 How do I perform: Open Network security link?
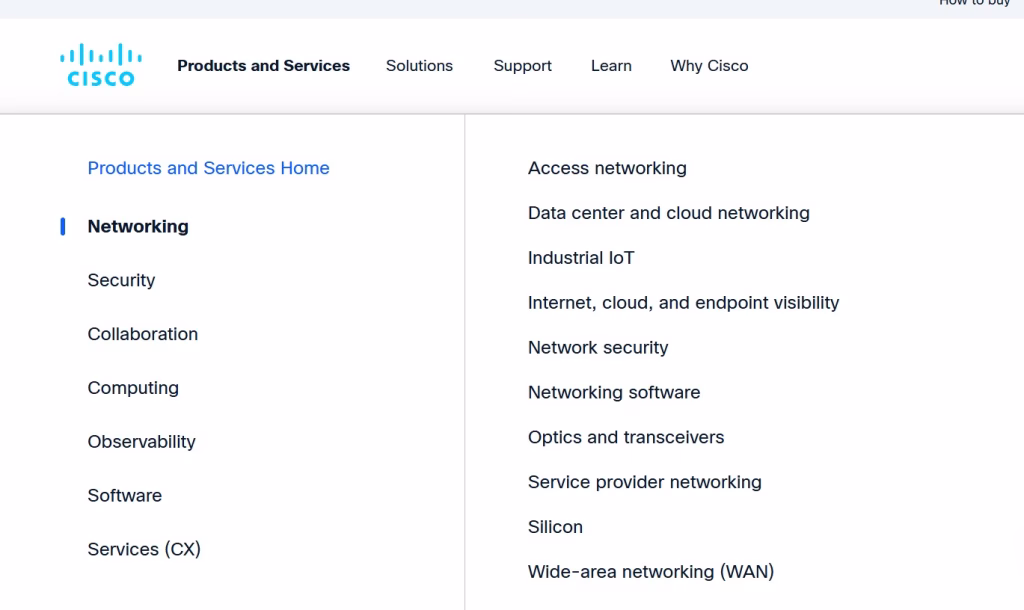598,347
